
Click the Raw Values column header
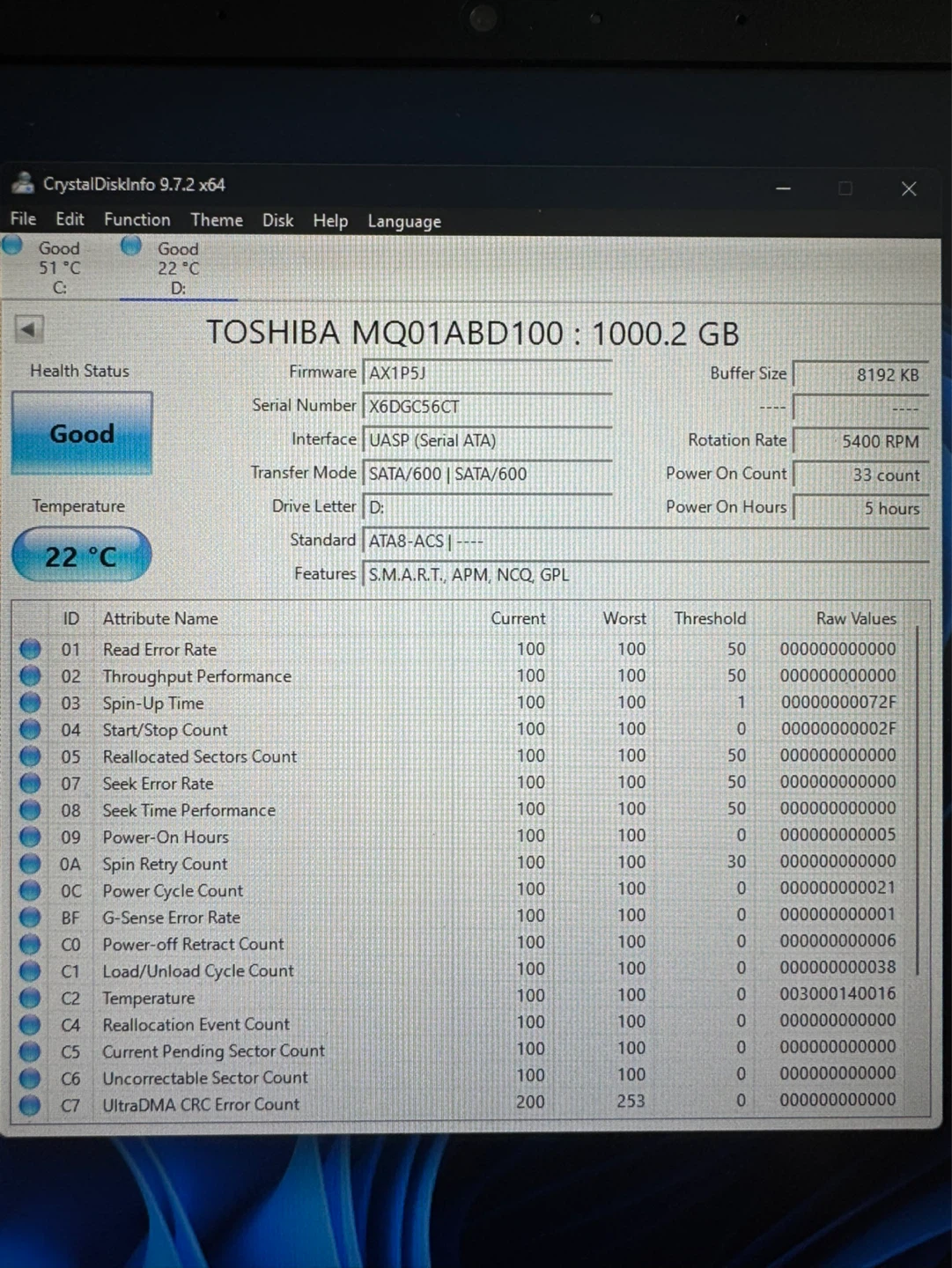pyautogui.click(x=856, y=618)
